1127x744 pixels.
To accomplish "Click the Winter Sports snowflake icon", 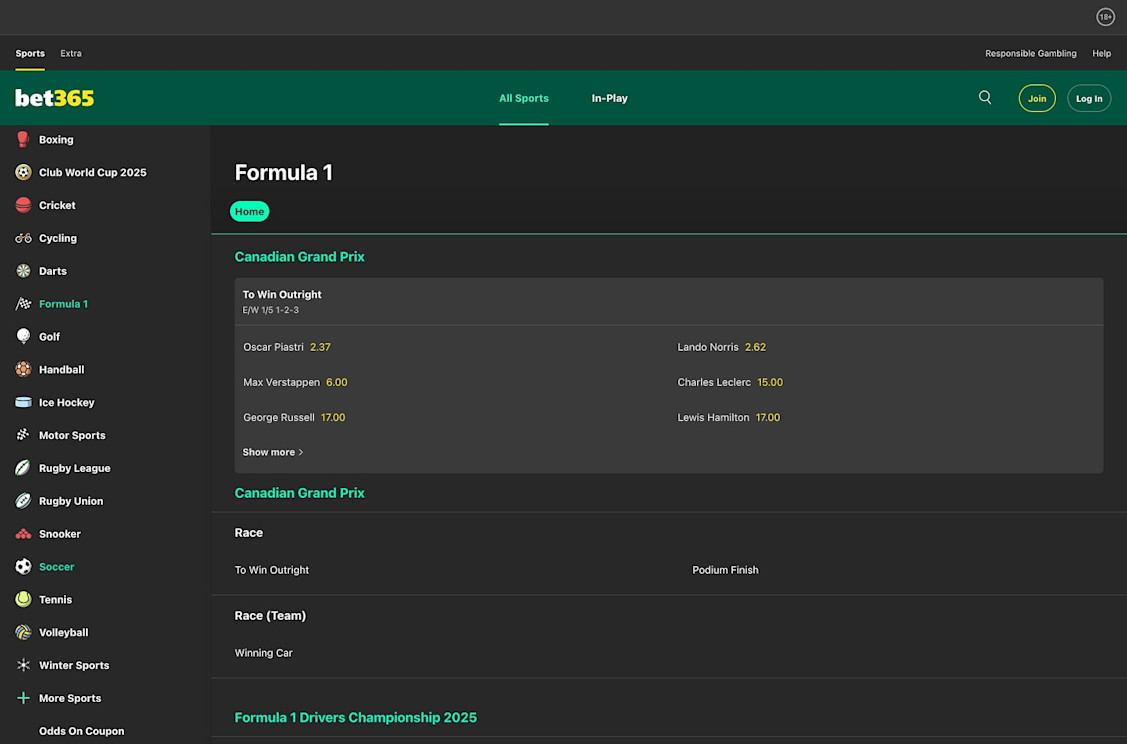I will [x=23, y=665].
